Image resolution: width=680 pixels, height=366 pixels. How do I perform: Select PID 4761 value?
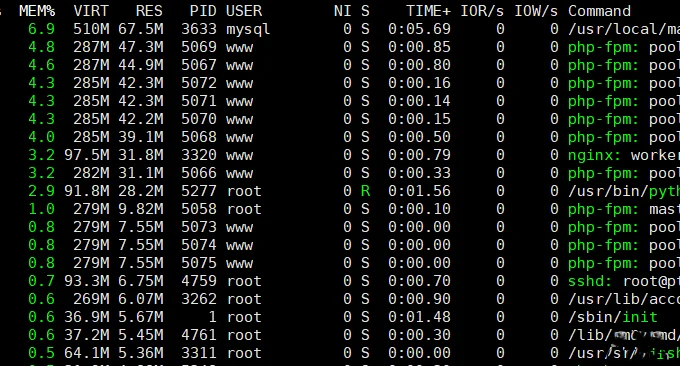[199, 335]
